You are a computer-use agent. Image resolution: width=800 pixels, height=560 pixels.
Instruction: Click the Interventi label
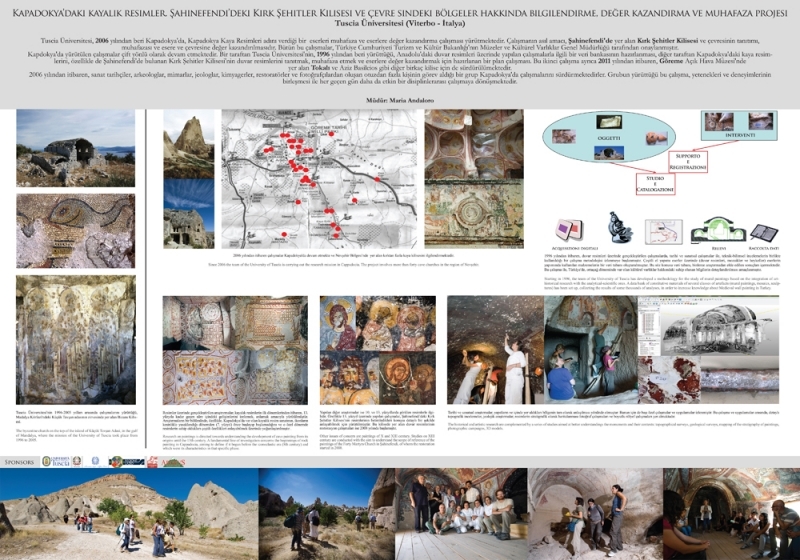coord(740,136)
